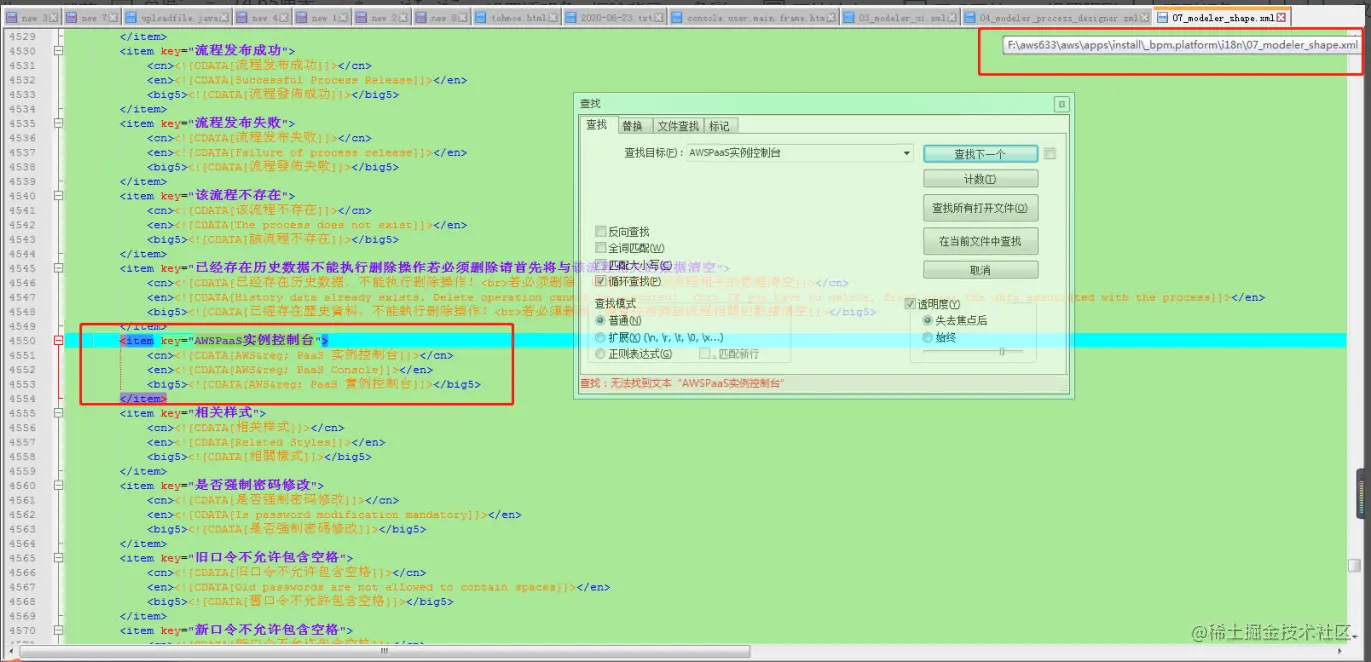Screen dimensions: 1371x662
Task: Open the 标记 tab in the find dialog
Action: tap(719, 126)
